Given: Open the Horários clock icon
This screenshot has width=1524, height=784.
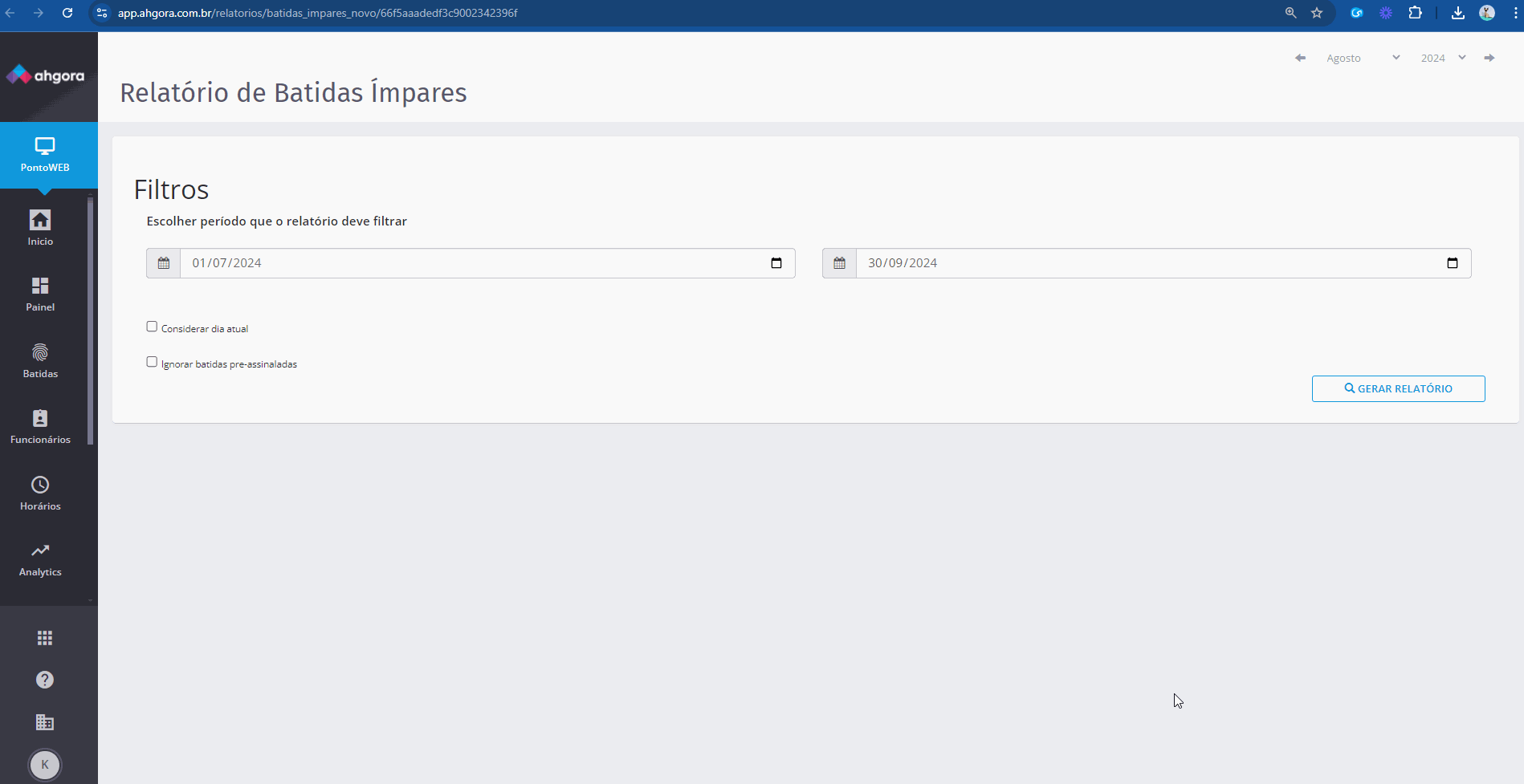Looking at the screenshot, I should coord(40,485).
